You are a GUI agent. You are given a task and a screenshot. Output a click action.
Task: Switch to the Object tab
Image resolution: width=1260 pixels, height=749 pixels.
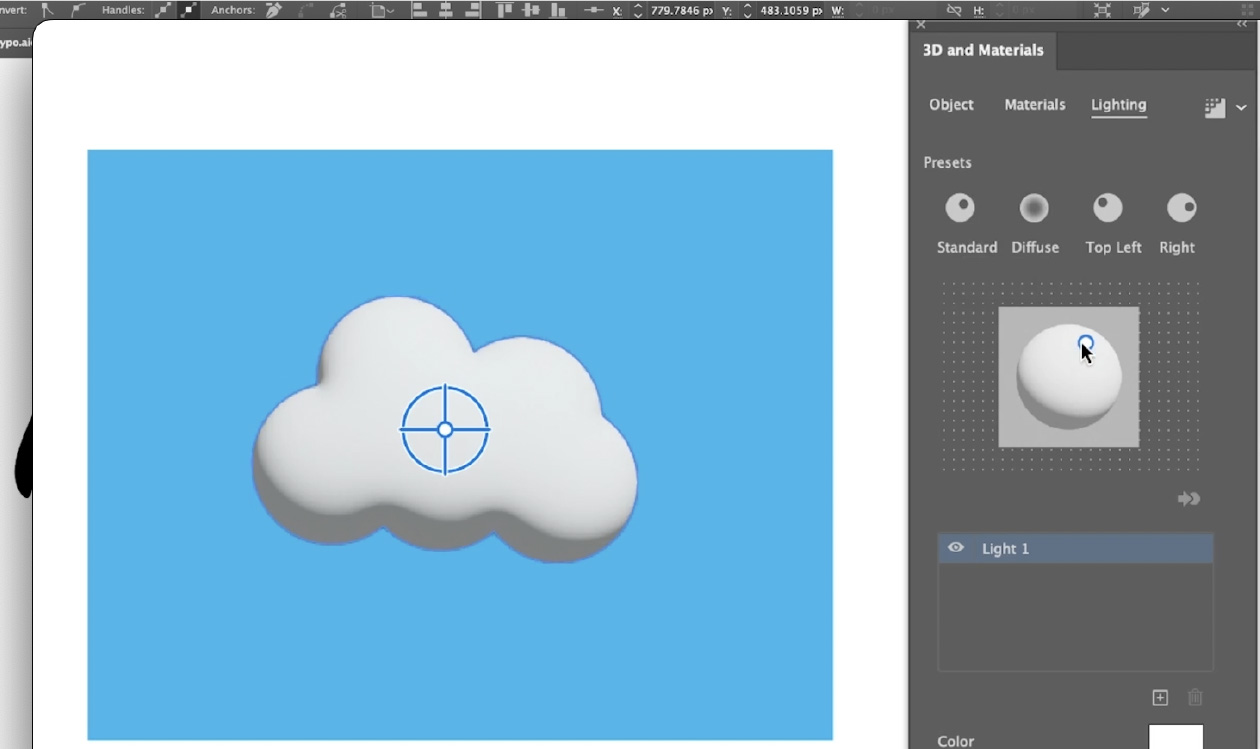click(x=951, y=104)
